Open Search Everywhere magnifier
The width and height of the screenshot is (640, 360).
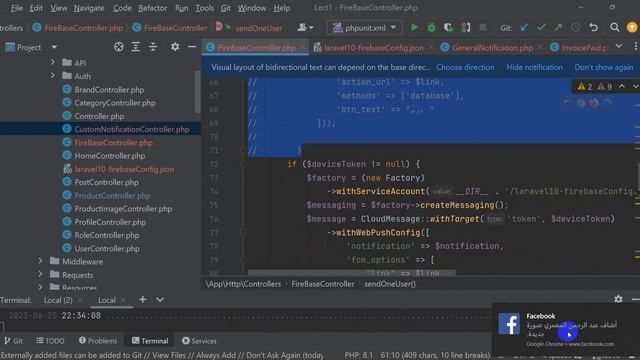point(614,28)
